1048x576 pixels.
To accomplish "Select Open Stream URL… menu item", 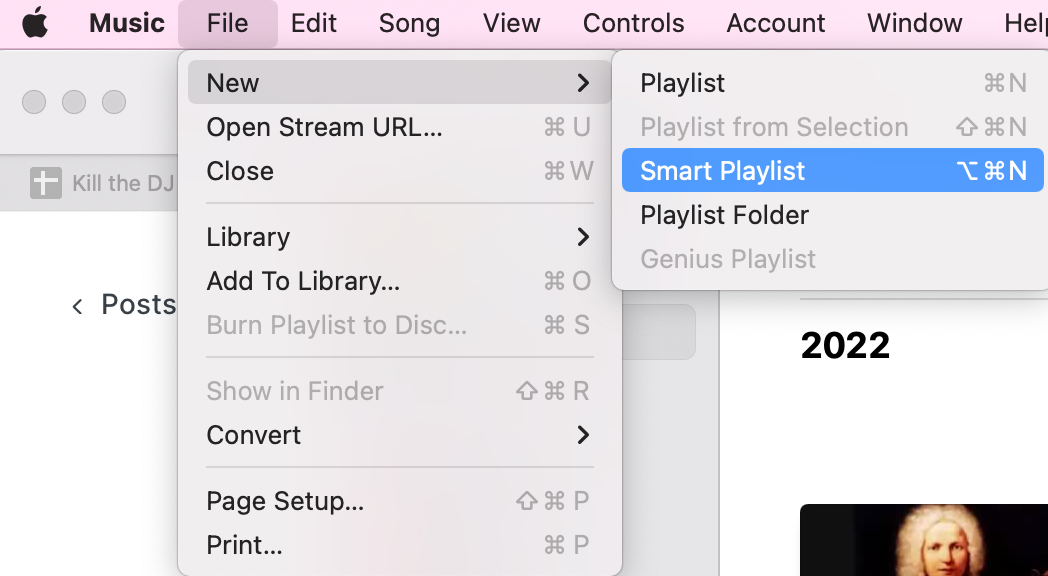I will 400,127.
